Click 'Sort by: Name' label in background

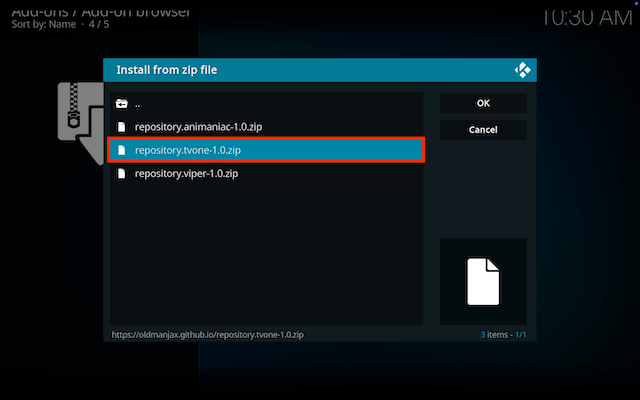[x=44, y=24]
